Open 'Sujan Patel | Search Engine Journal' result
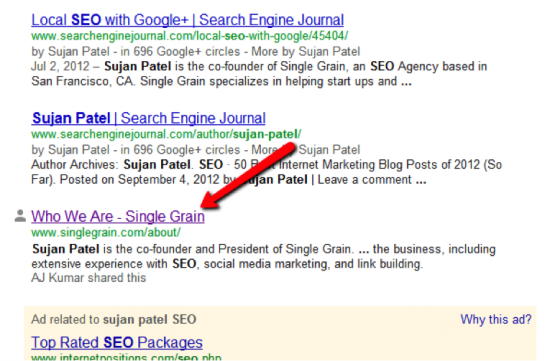Screen dimensions: 550x361 point(148,118)
